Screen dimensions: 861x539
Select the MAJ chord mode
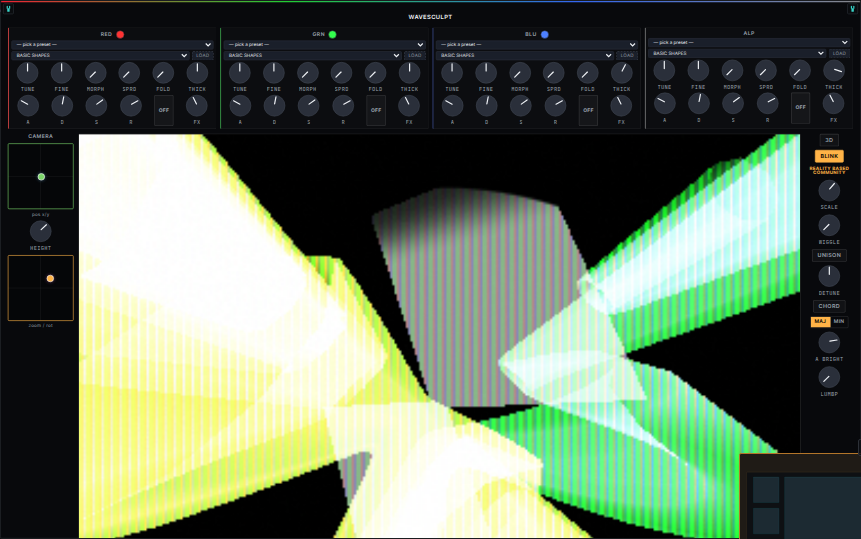(820, 322)
